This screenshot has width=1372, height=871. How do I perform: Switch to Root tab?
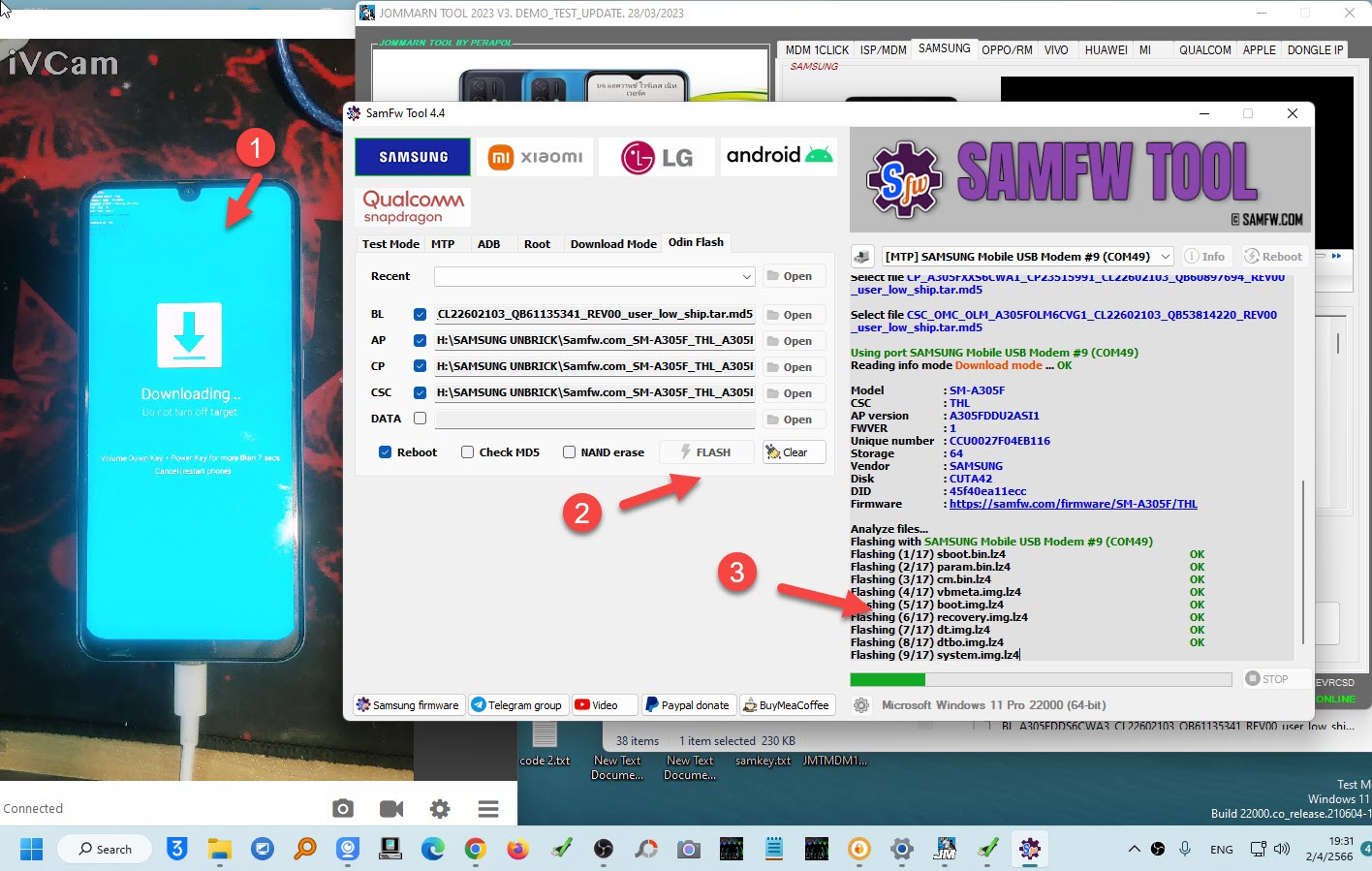(x=537, y=244)
